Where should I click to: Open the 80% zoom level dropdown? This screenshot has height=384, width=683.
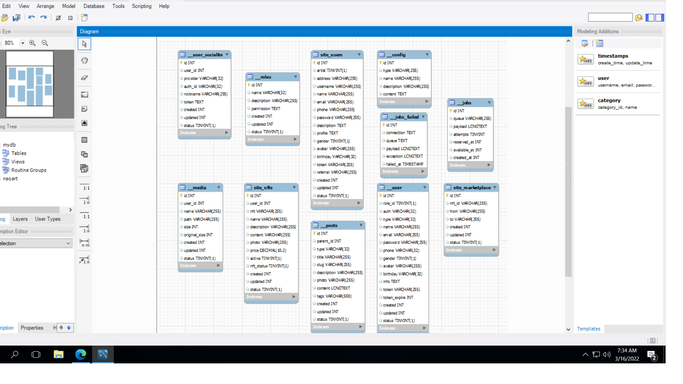23,43
